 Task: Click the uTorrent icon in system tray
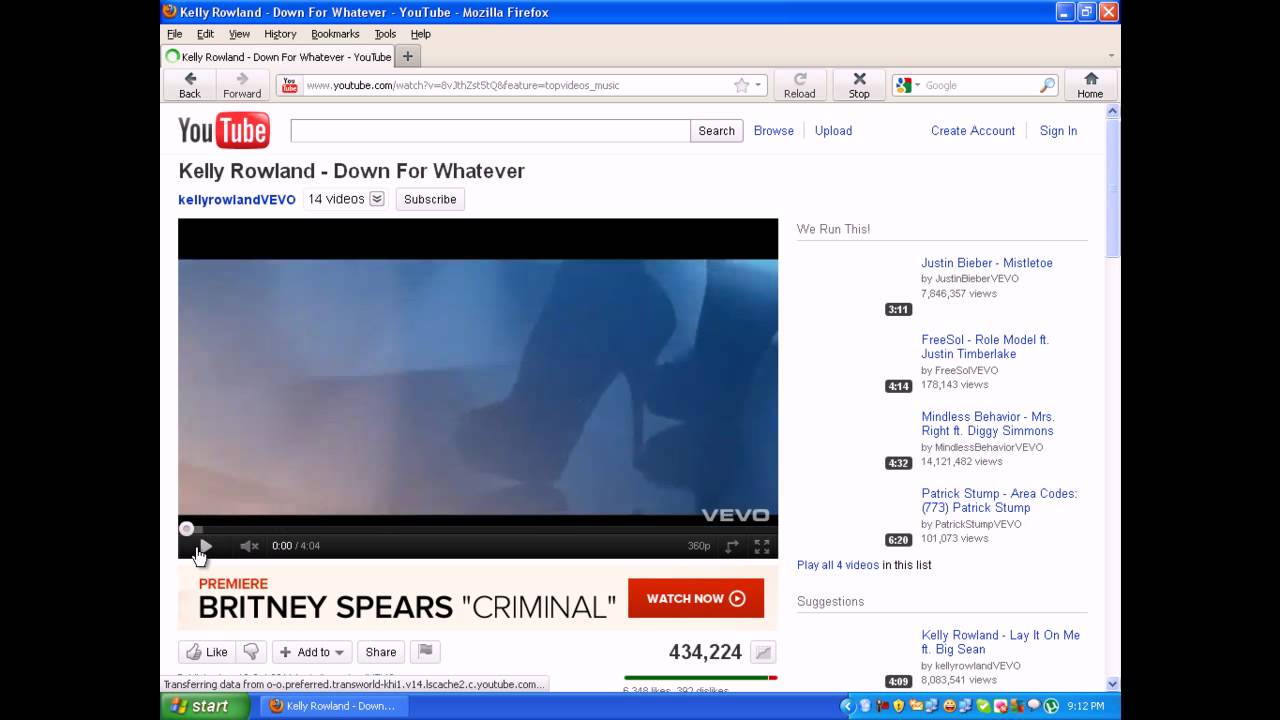pyautogui.click(x=1051, y=706)
